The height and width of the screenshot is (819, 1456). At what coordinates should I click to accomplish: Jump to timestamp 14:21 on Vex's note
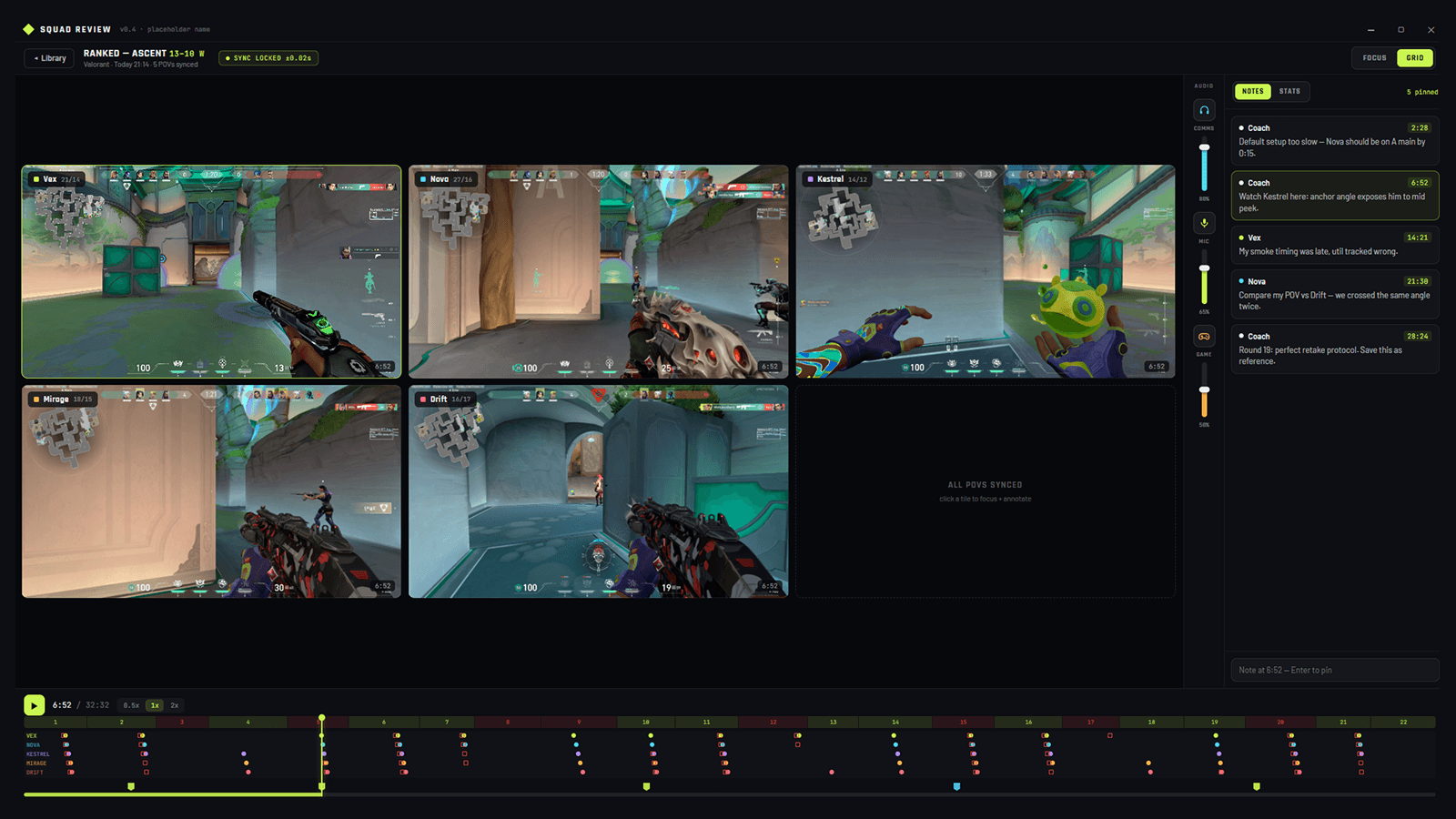click(x=1417, y=238)
